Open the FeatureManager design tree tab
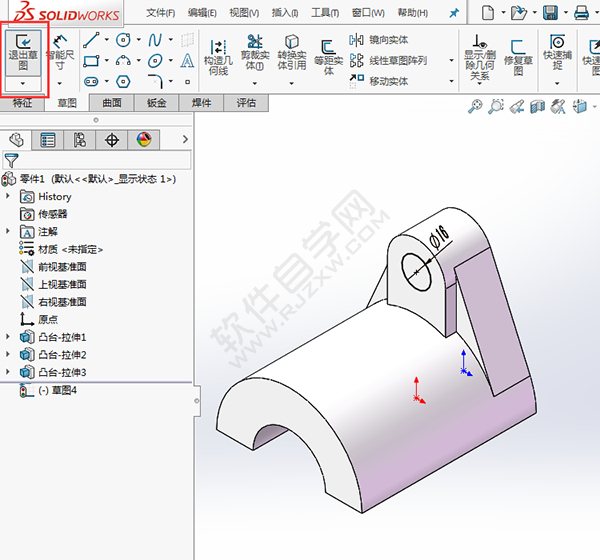 click(x=16, y=140)
